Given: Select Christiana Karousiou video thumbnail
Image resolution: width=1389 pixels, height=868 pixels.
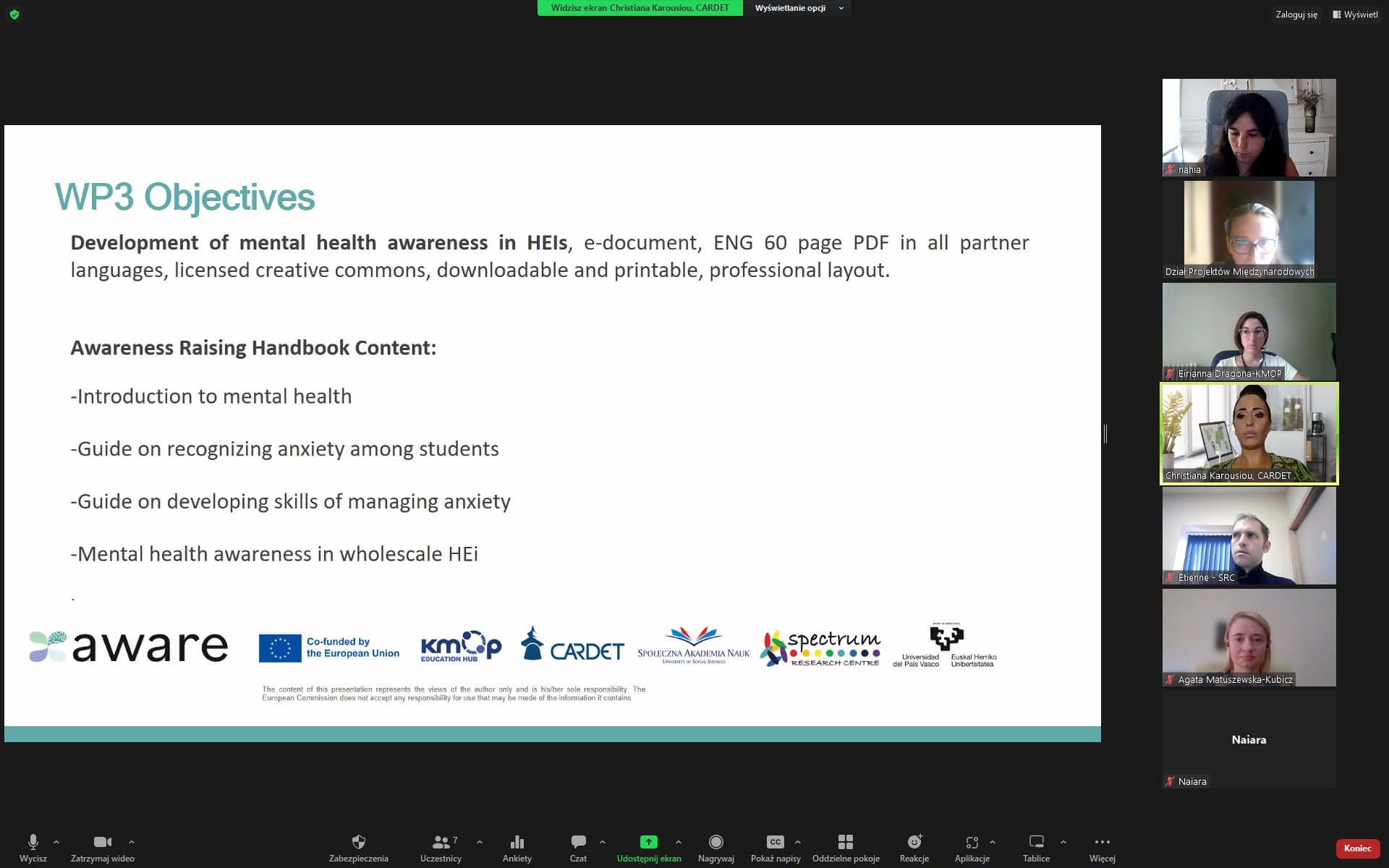Looking at the screenshot, I should click(x=1249, y=433).
